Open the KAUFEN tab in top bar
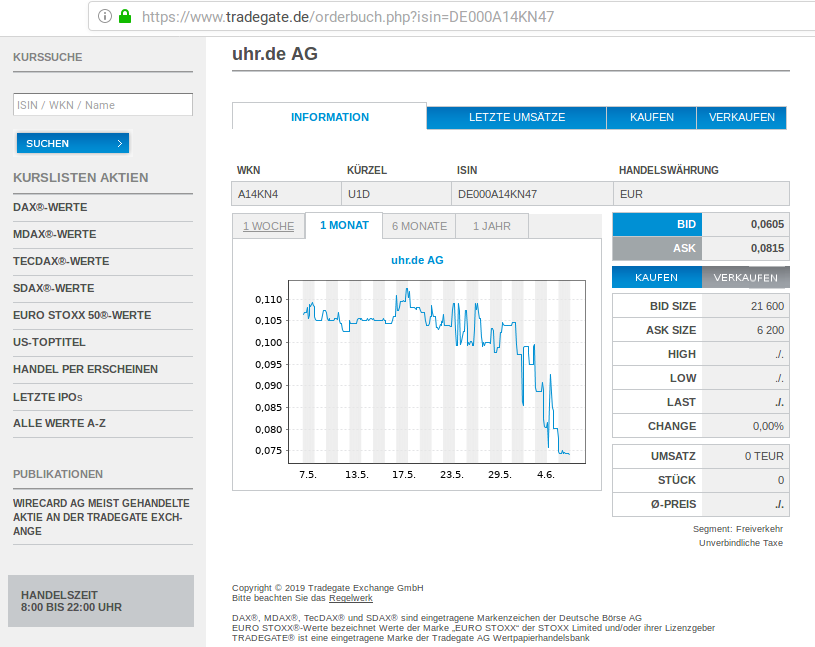The height and width of the screenshot is (647, 815). coord(651,117)
